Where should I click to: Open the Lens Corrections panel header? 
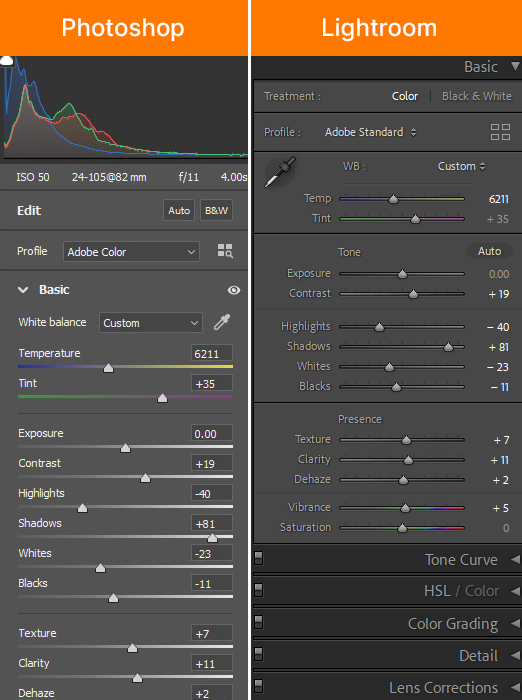click(443, 688)
